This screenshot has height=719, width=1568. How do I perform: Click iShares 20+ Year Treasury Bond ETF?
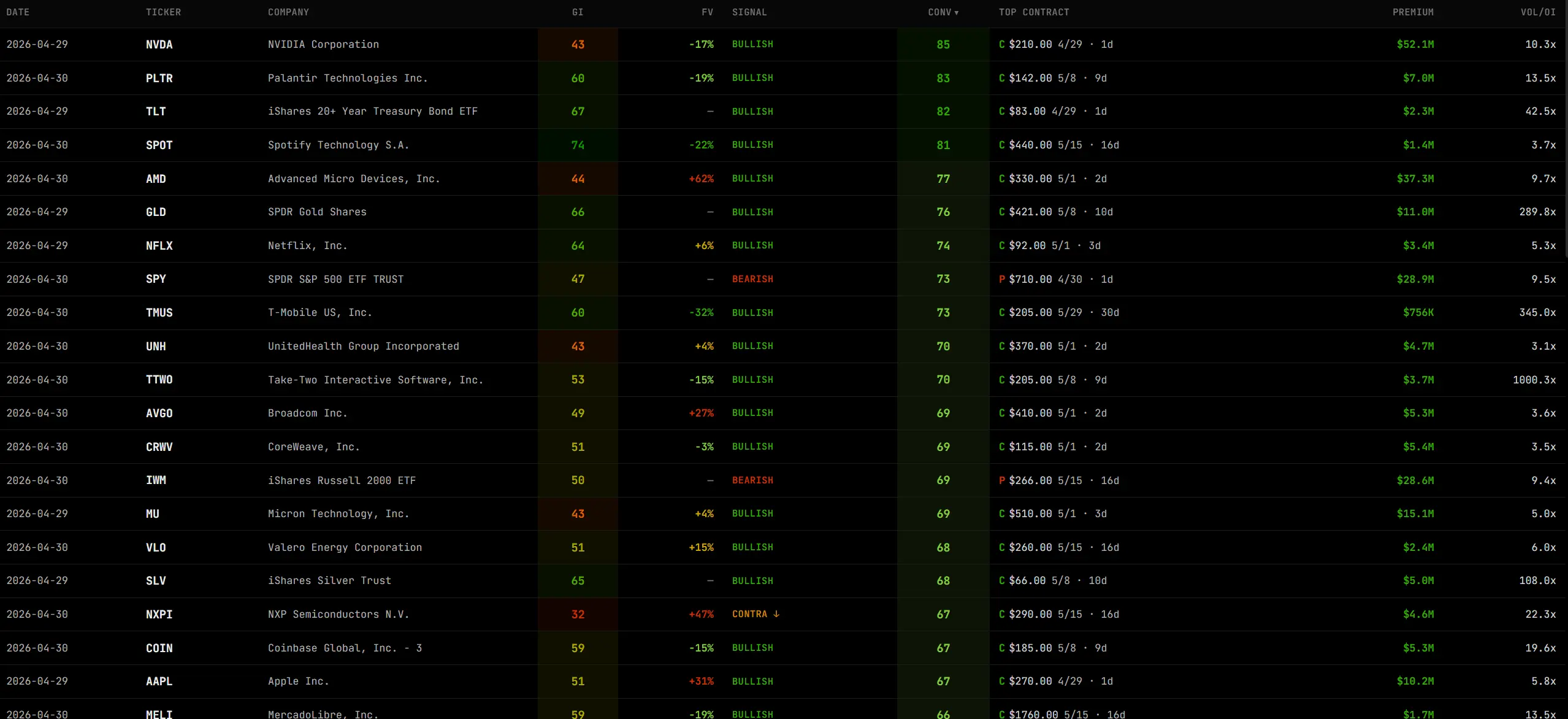373,112
